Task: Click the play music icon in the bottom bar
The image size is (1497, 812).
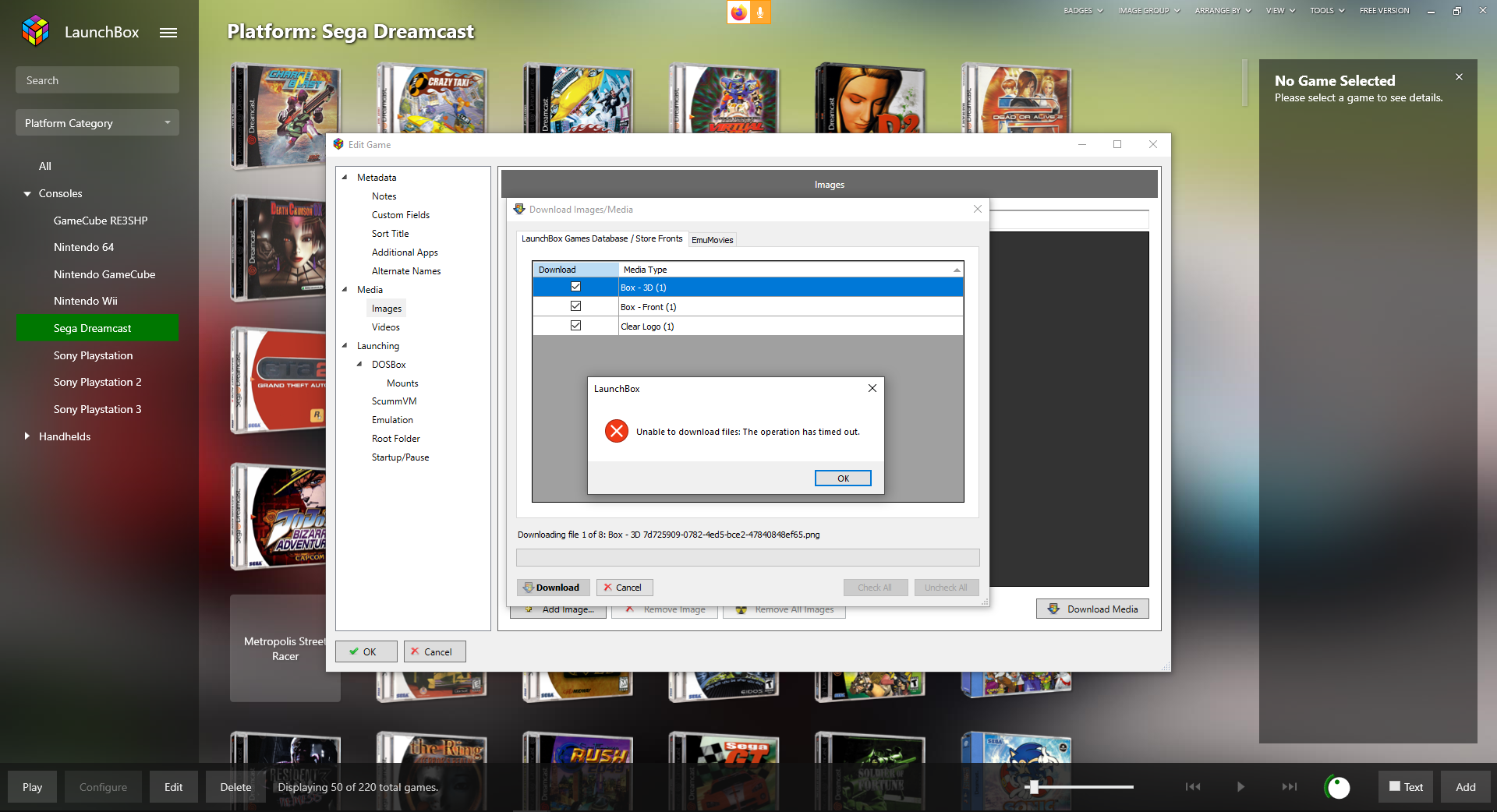Action: pos(1240,786)
